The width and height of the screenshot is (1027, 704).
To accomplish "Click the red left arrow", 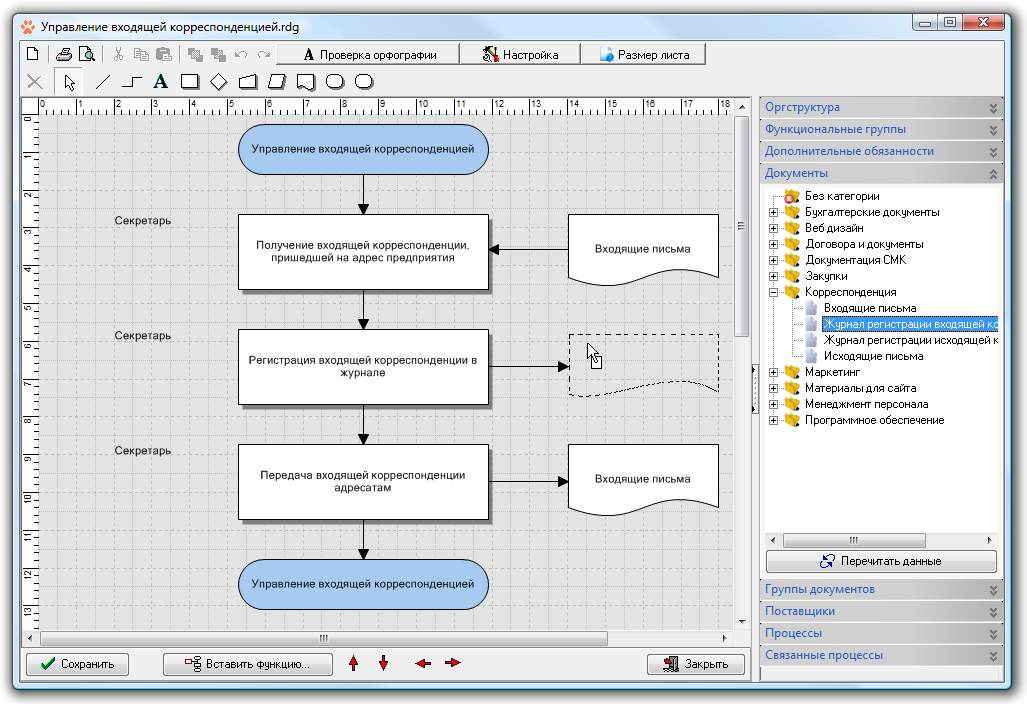I will coord(423,663).
